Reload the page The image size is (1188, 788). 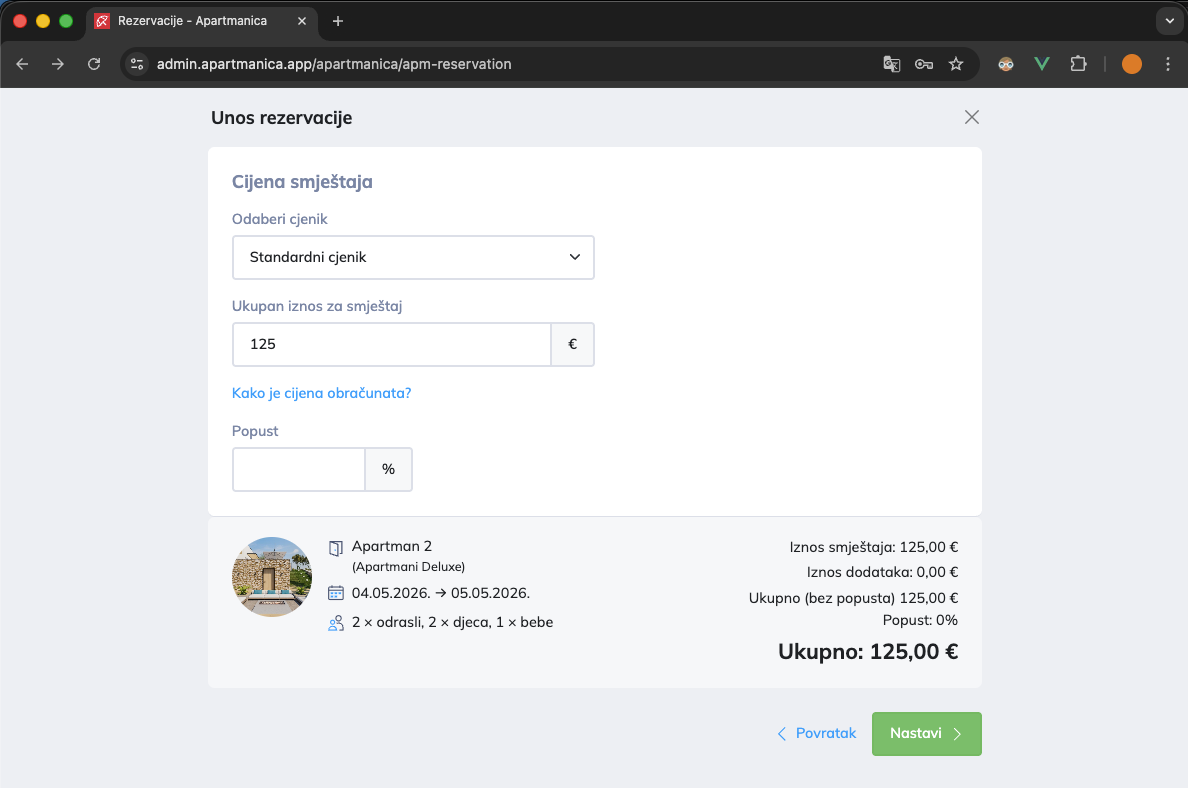point(94,64)
